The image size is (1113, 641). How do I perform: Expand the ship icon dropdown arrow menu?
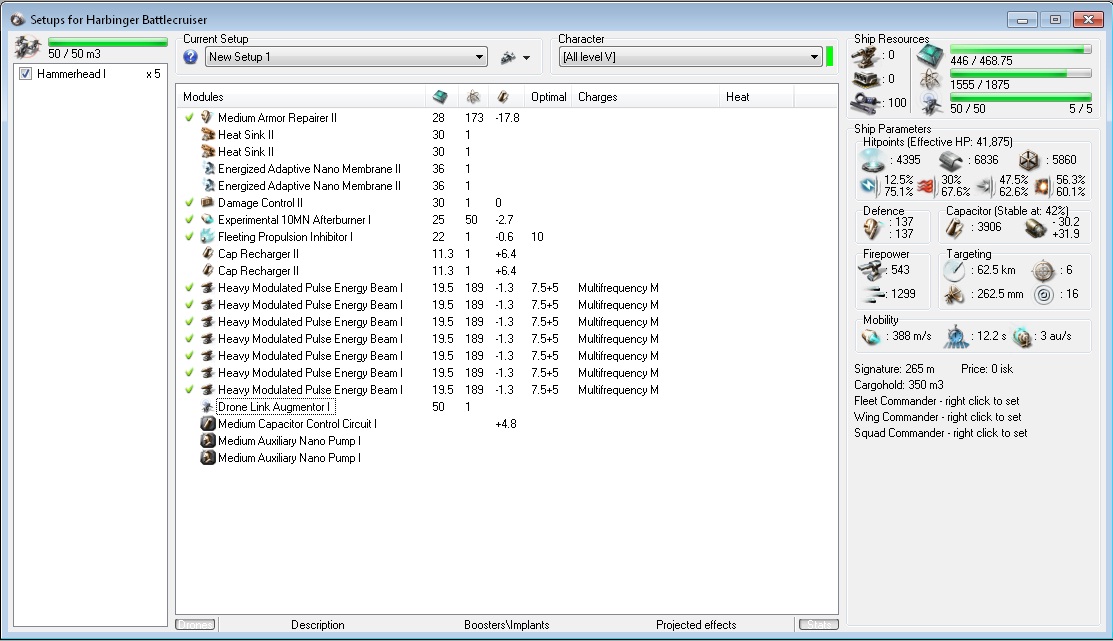coord(526,58)
